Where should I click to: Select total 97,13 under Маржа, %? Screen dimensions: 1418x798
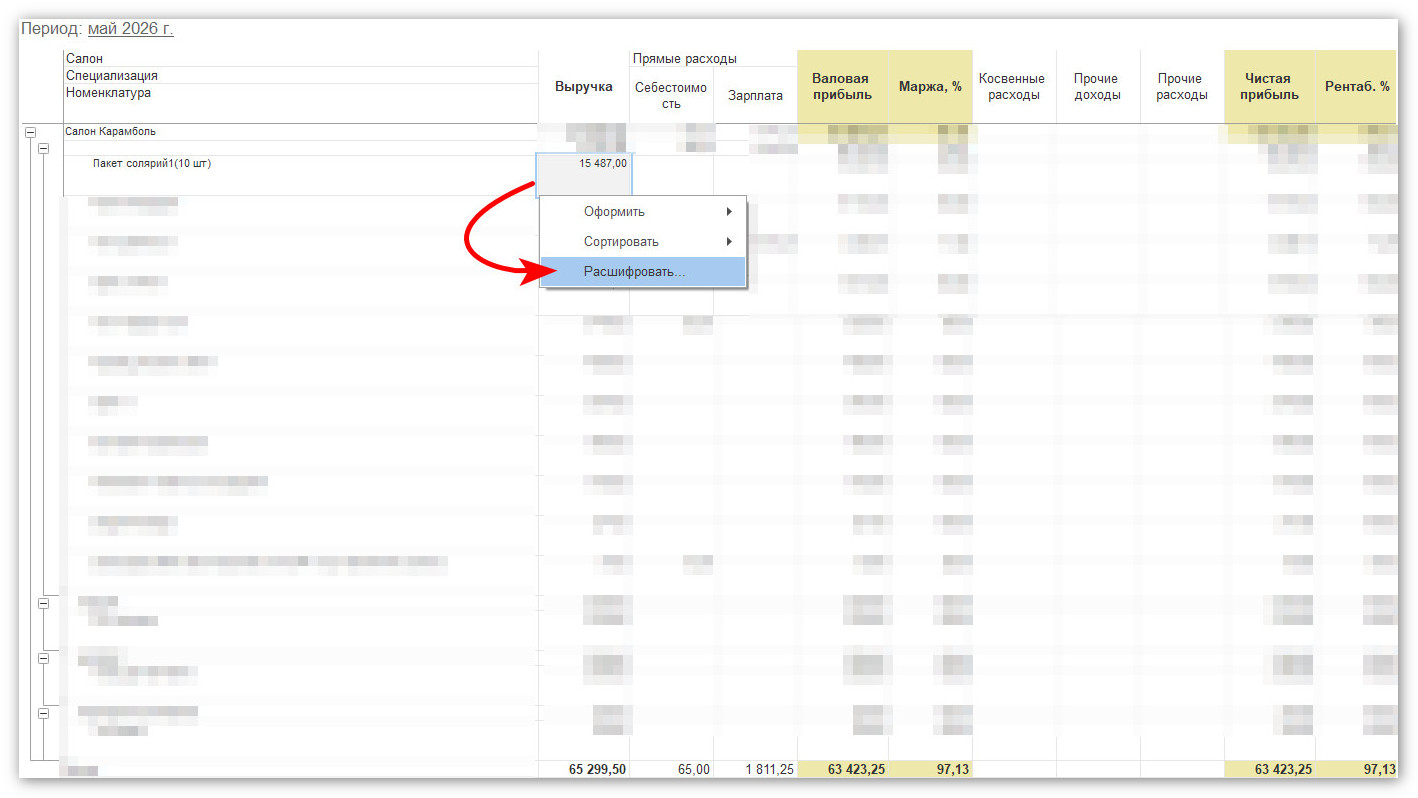coord(952,770)
